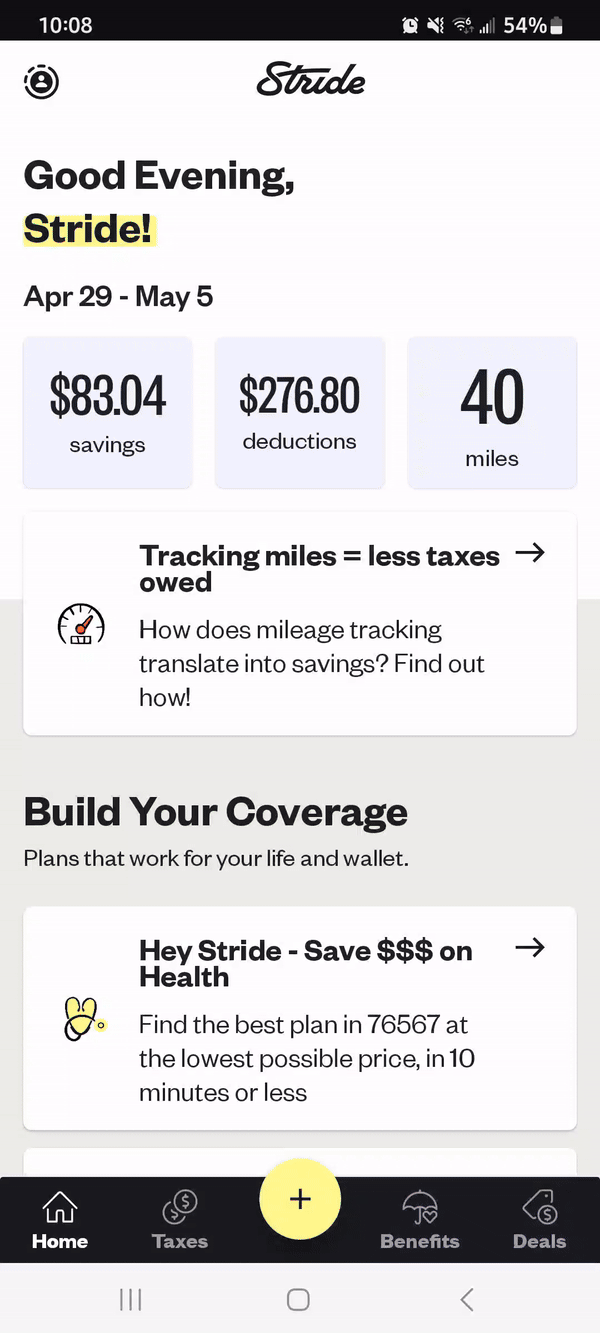View the $276.80 deductions tile
Viewport: 600px width, 1333px height.
point(300,413)
